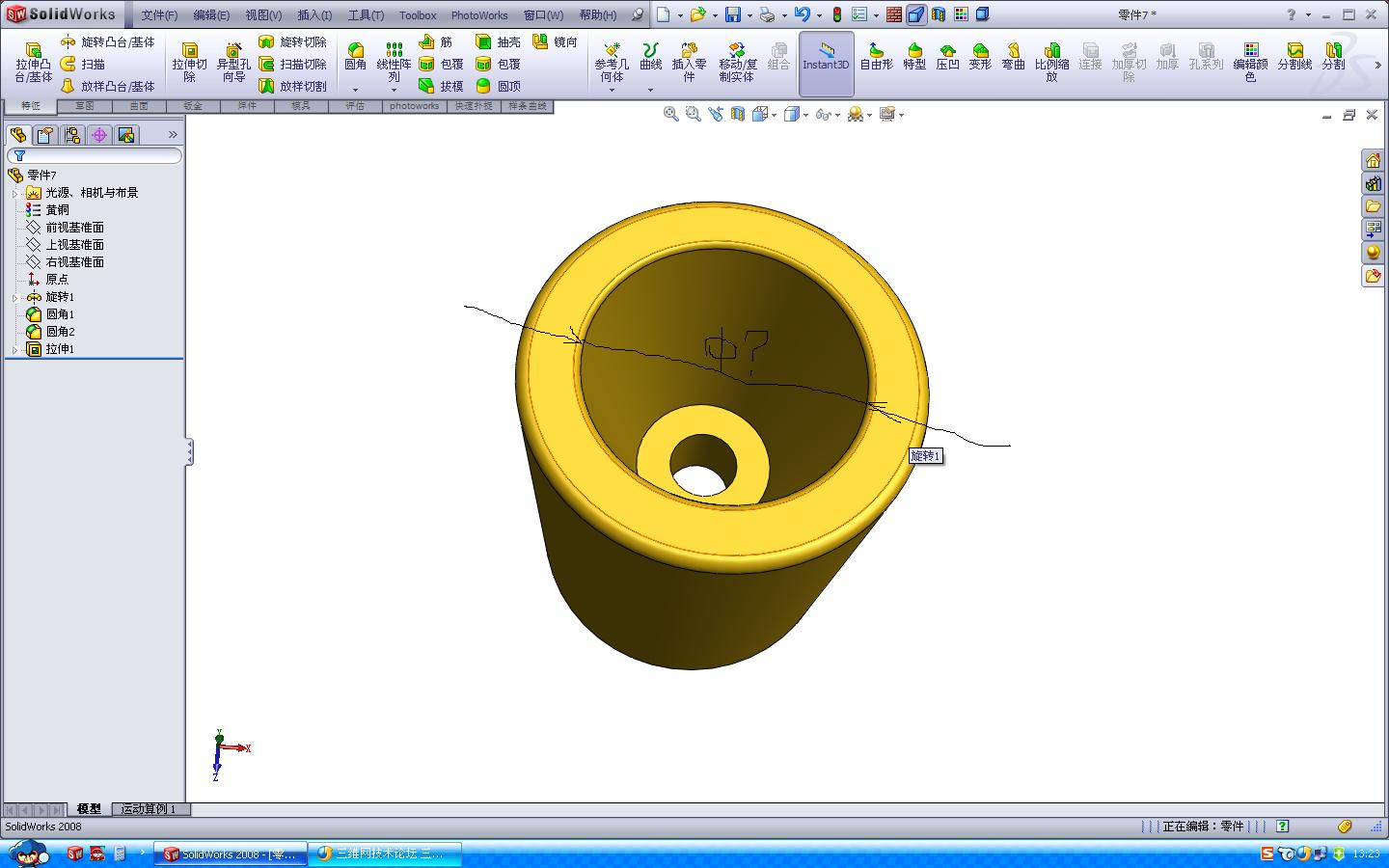
Task: Select the 原点 origin item in the tree
Action: pos(57,280)
